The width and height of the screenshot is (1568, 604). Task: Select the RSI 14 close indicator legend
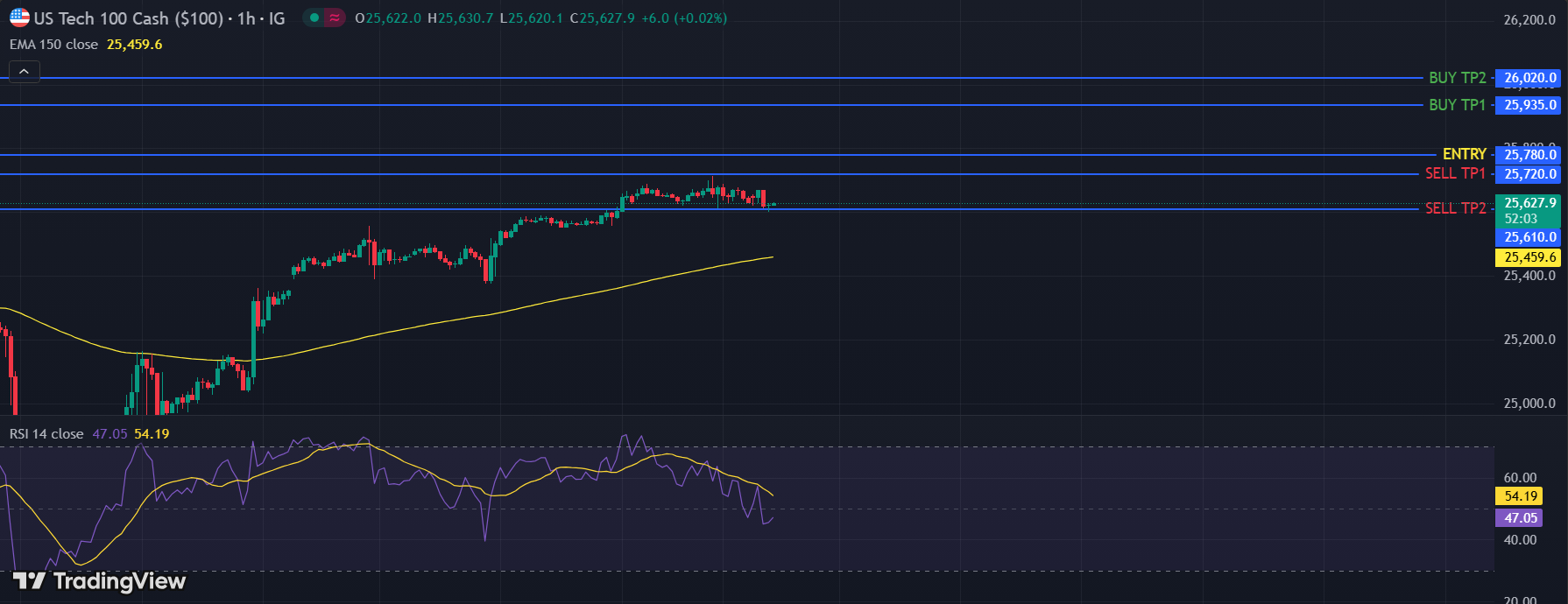[x=46, y=434]
